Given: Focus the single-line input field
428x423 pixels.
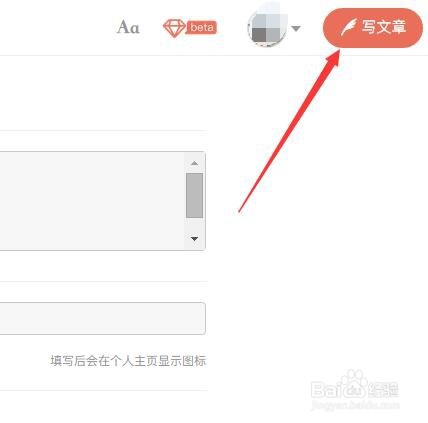Looking at the screenshot, I should click(x=103, y=318).
